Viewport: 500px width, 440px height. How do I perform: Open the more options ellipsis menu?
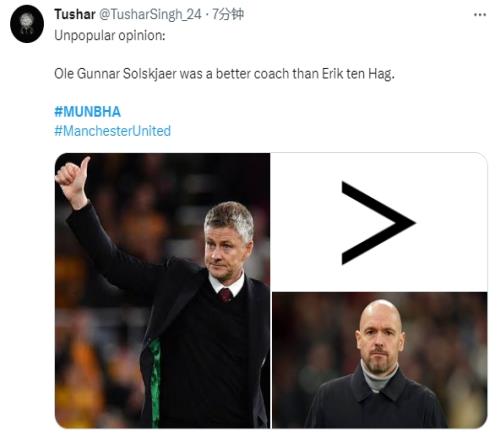point(480,15)
